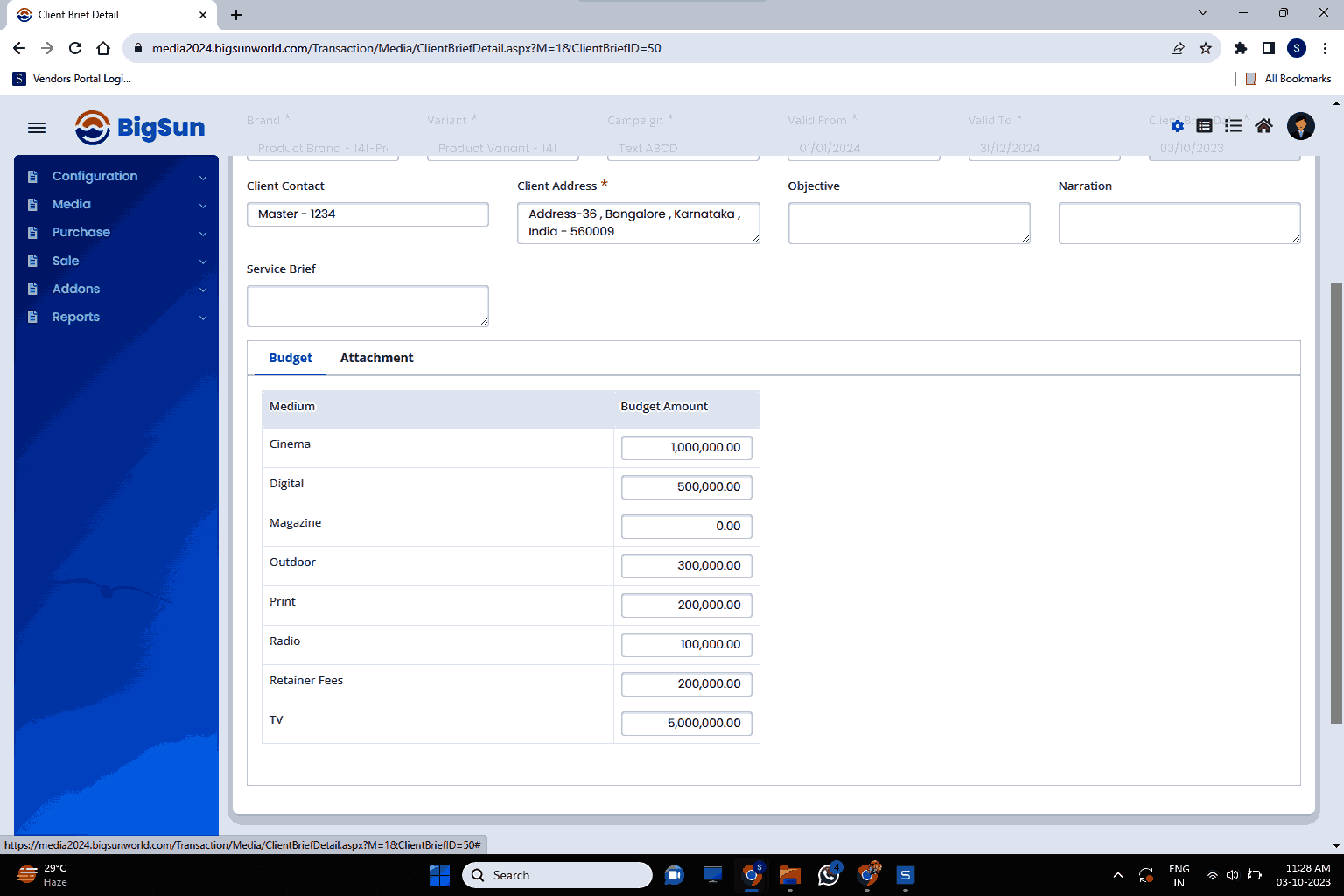Open WhatsApp from the taskbar

point(829,875)
